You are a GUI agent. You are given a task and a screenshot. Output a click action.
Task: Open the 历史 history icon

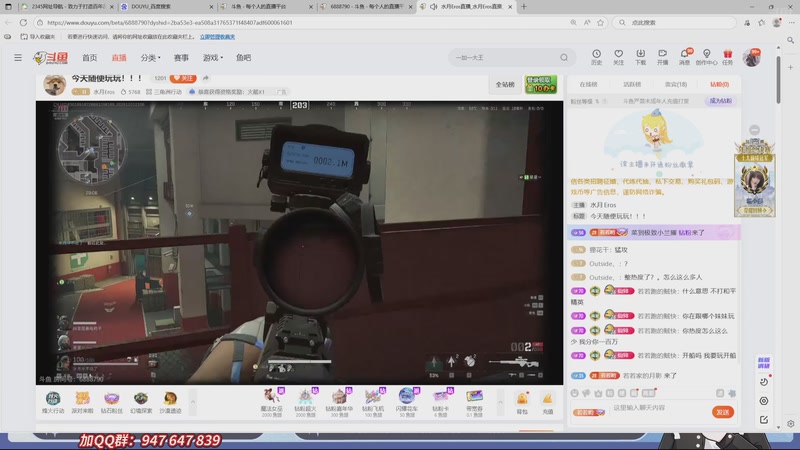point(596,57)
